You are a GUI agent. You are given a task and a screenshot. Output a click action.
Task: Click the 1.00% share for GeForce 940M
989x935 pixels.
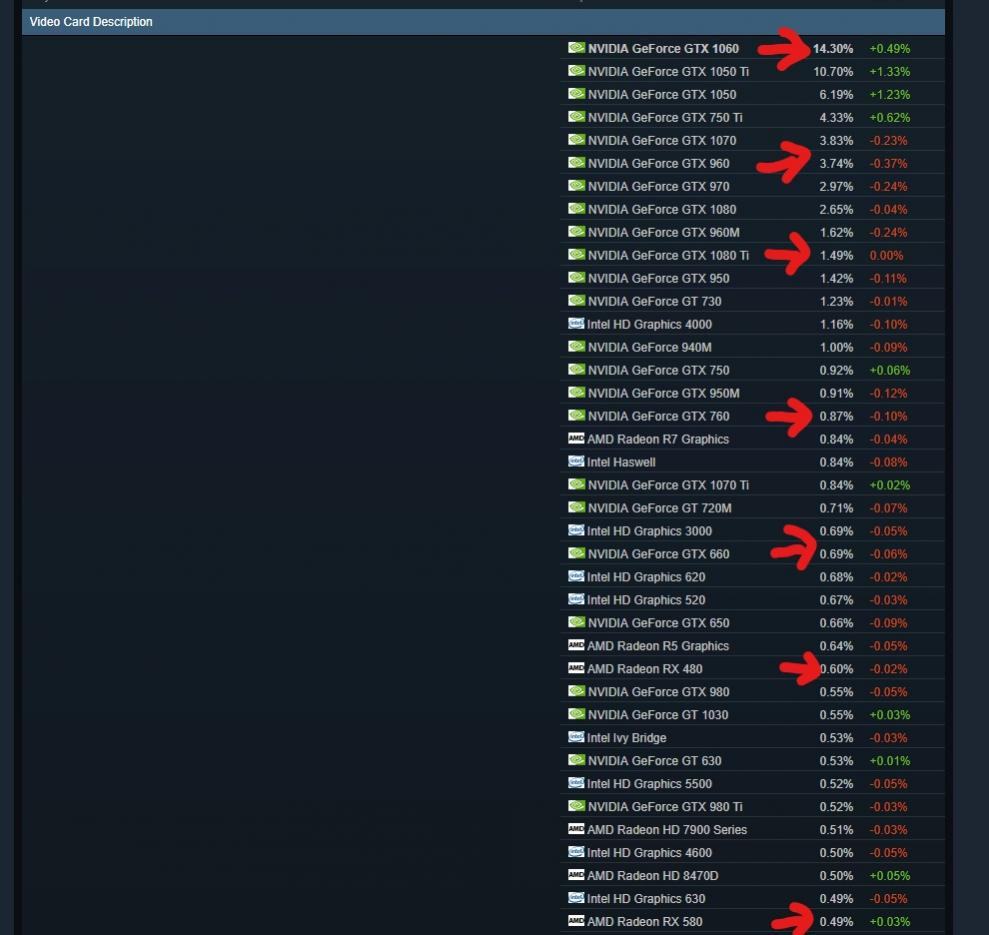click(836, 348)
